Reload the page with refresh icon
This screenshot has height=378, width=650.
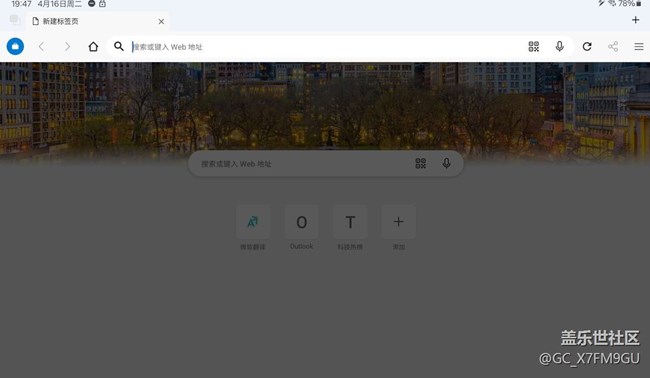587,46
